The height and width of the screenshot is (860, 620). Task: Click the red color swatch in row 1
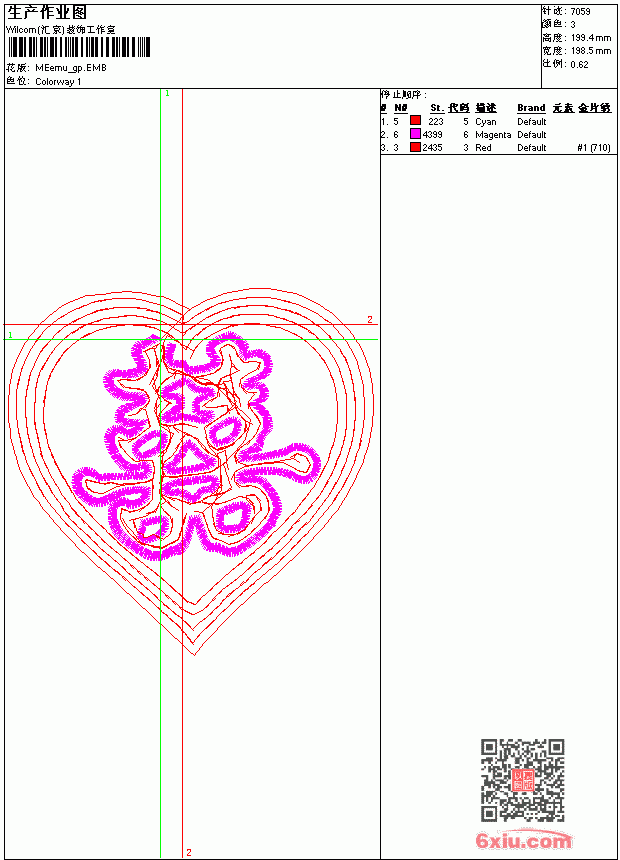(x=415, y=121)
